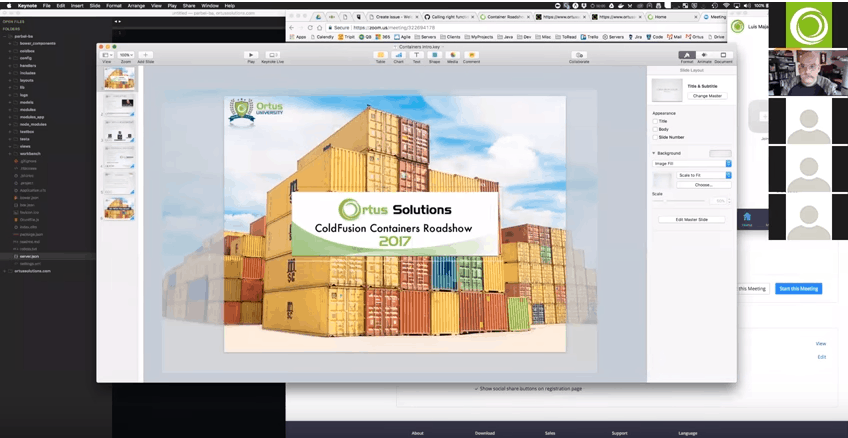Image resolution: width=848 pixels, height=438 pixels.
Task: Open server.json in the editor sidebar
Action: tap(29, 256)
